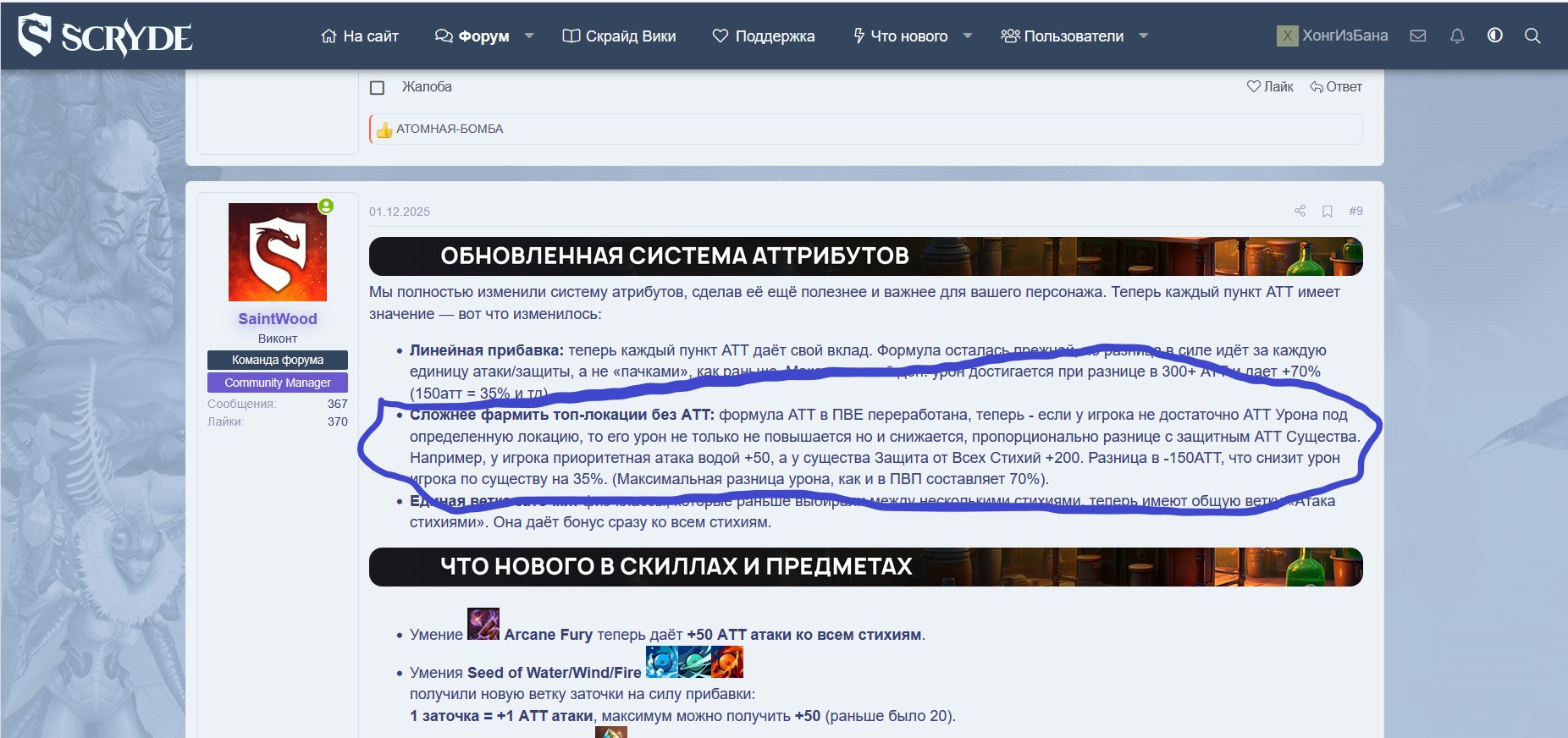The height and width of the screenshot is (738, 1568).
Task: Open the search magnifier icon
Action: (x=1532, y=36)
